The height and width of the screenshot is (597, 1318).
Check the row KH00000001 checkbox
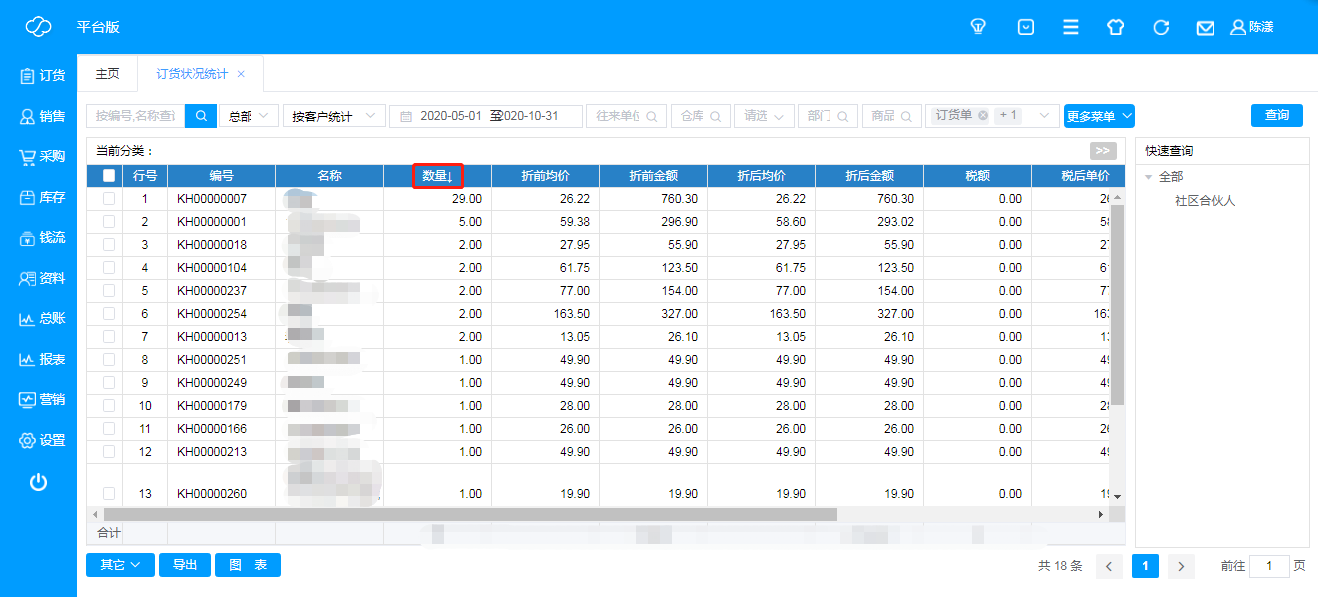109,221
